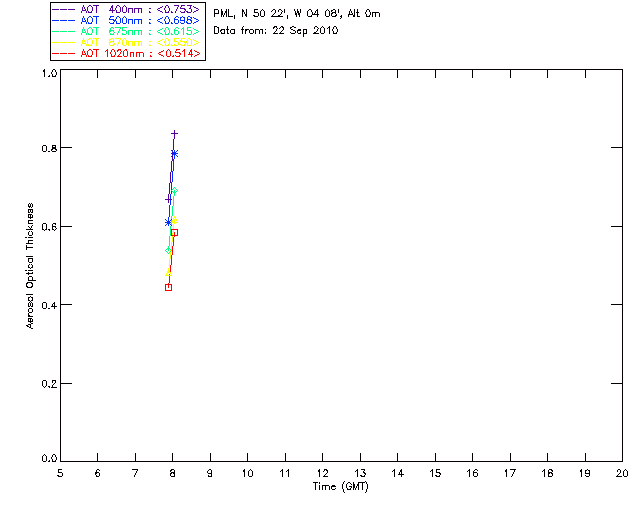This screenshot has width=640, height=512.
Task: Click x-axis tick label '7'
Action: coord(135,473)
